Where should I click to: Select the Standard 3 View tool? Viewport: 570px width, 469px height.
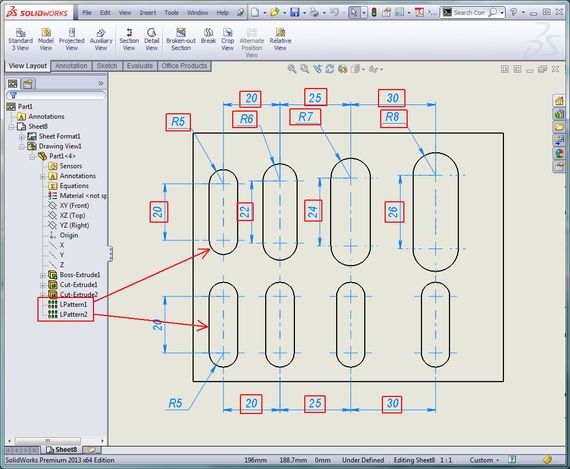[20, 39]
